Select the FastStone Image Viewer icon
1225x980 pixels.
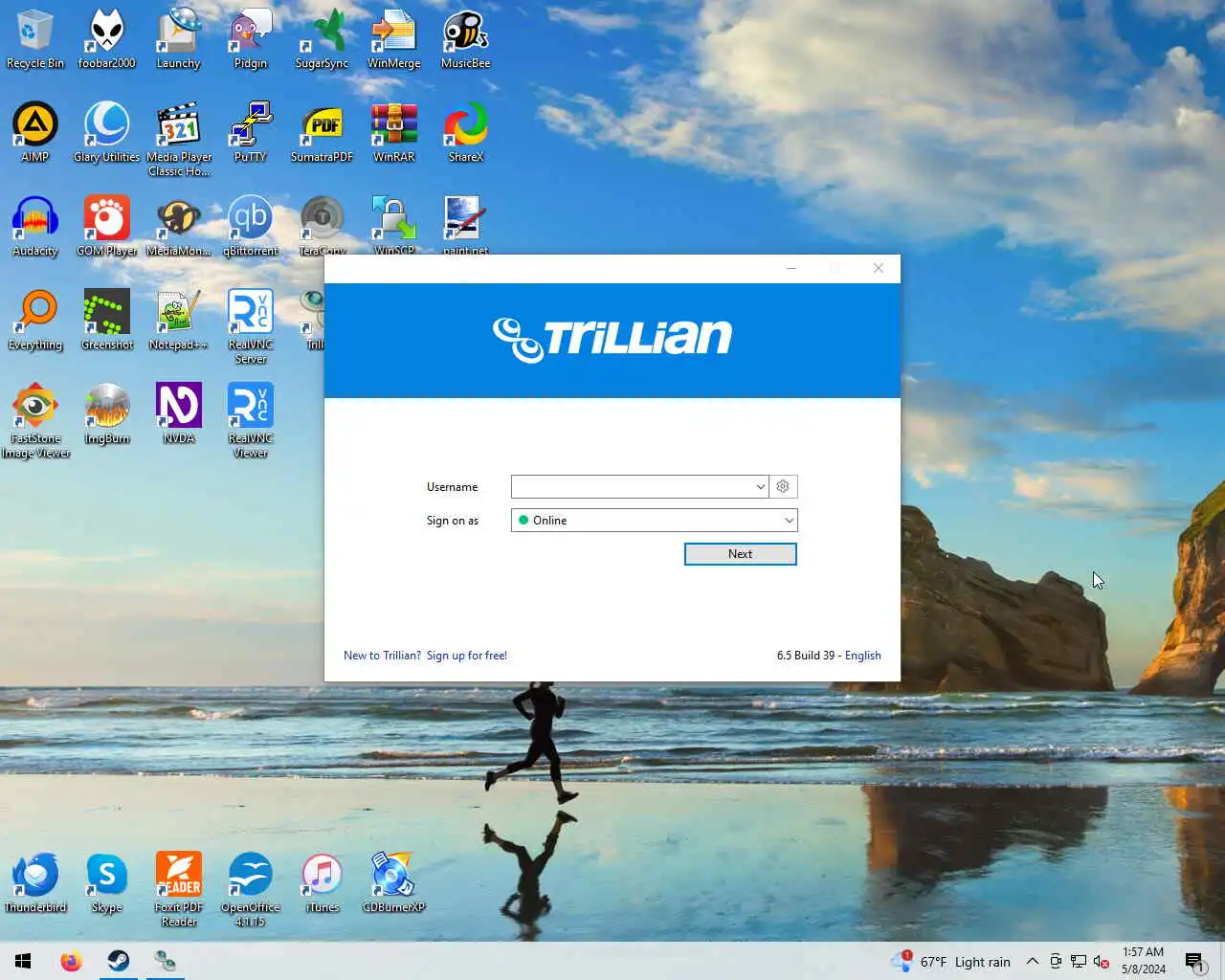coord(34,420)
